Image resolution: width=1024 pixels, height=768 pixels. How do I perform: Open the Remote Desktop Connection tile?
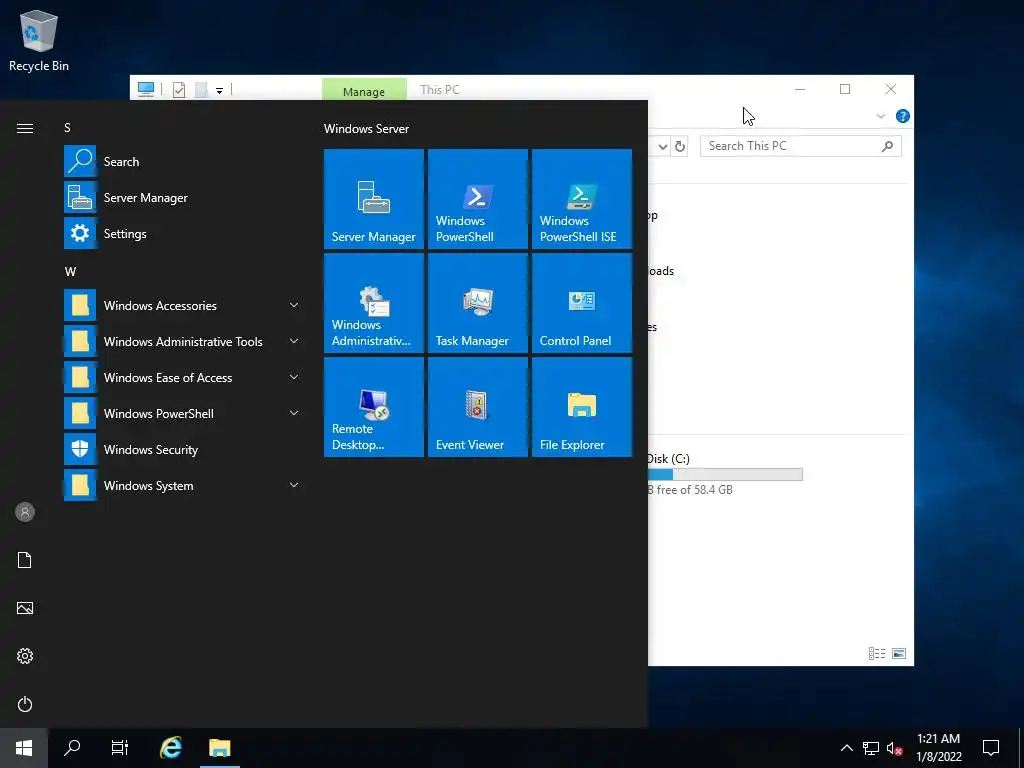click(x=374, y=407)
